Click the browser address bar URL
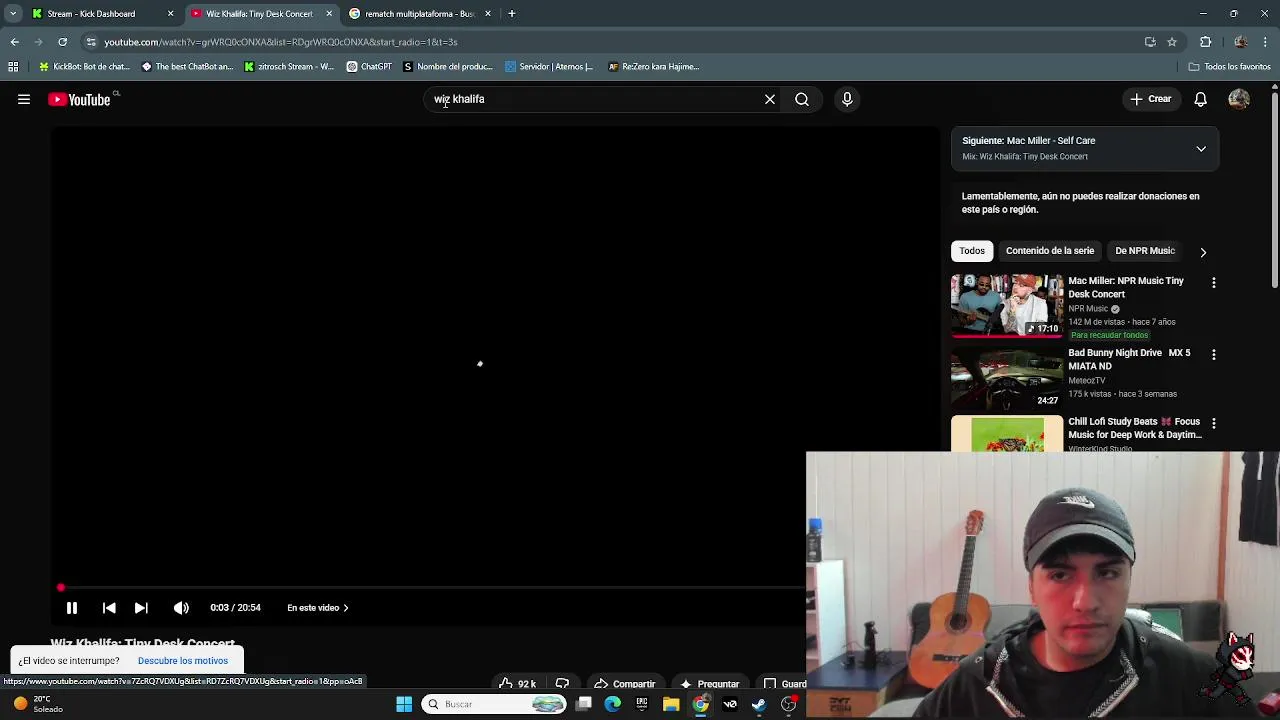Image resolution: width=1280 pixels, height=720 pixels. (280, 42)
